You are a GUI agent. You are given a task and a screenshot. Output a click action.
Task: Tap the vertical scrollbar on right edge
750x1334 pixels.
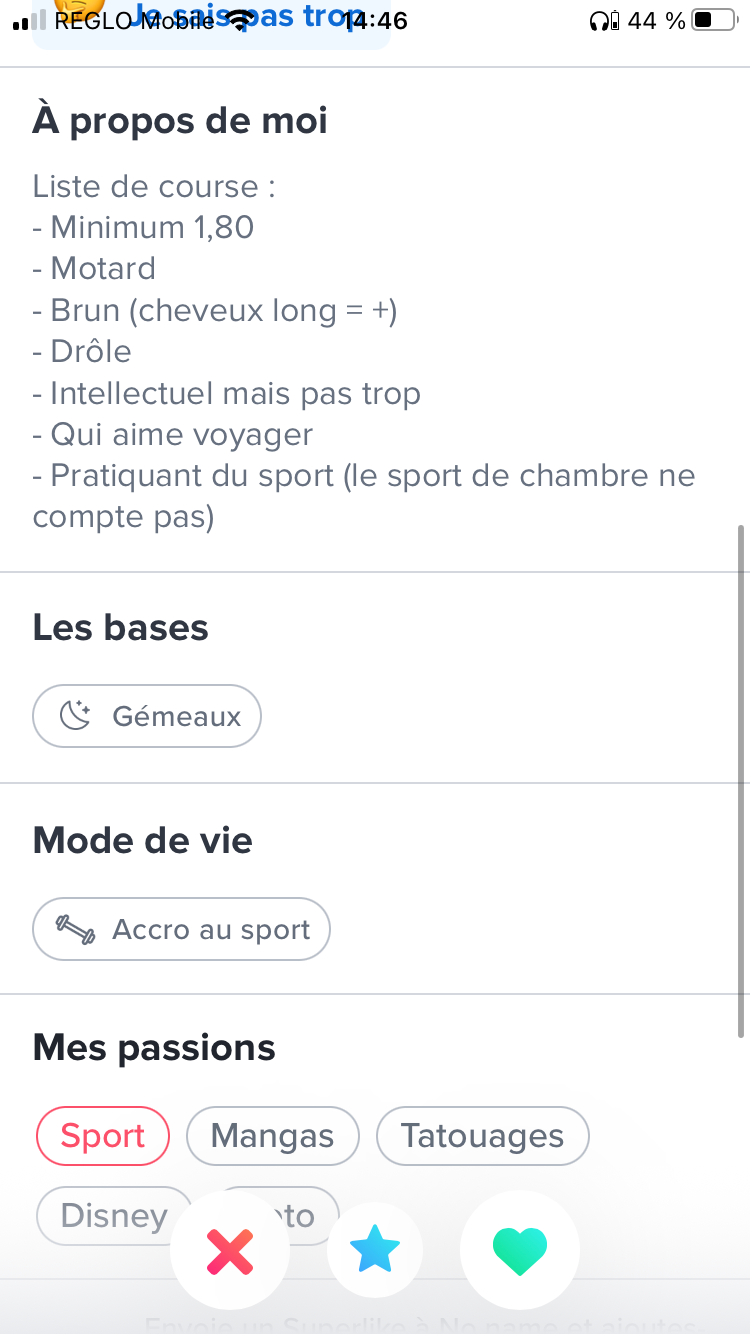click(x=741, y=780)
